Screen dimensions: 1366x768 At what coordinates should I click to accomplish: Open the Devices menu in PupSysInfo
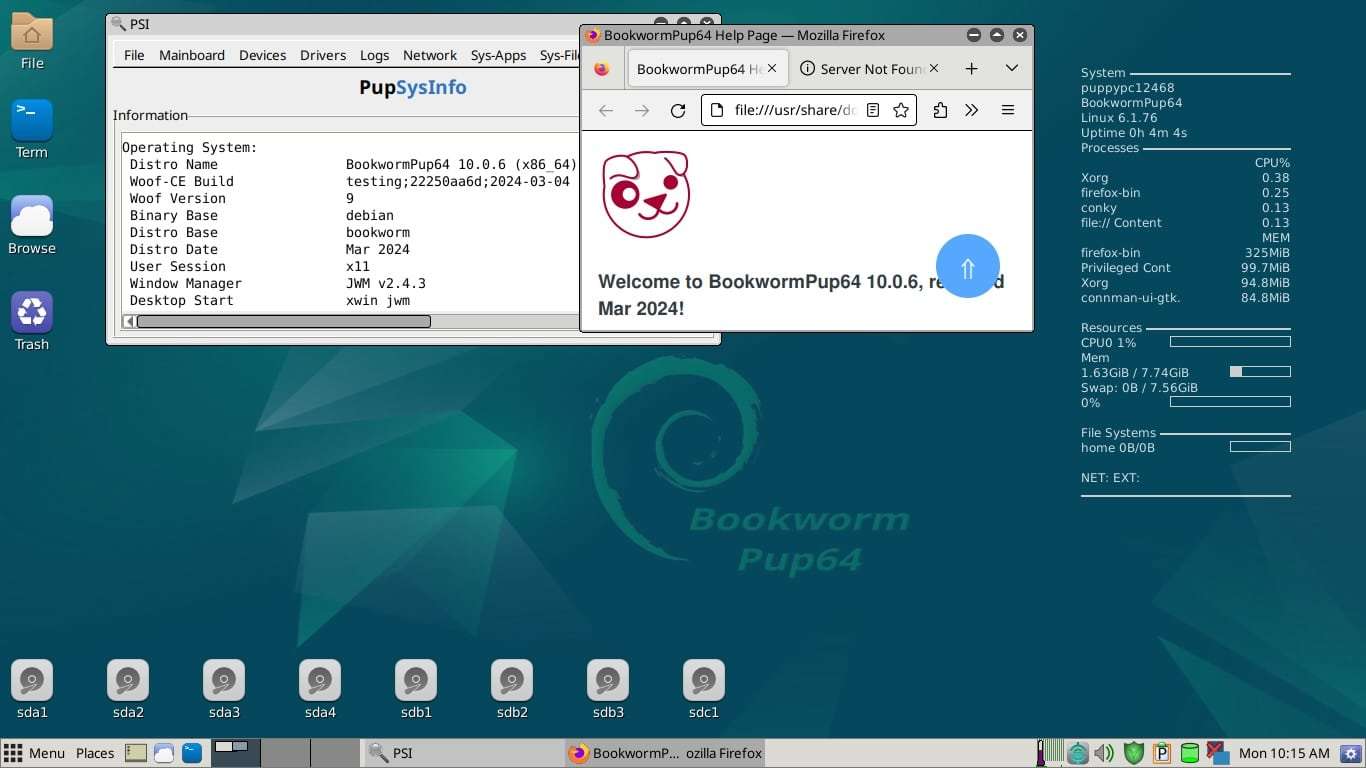pos(262,55)
